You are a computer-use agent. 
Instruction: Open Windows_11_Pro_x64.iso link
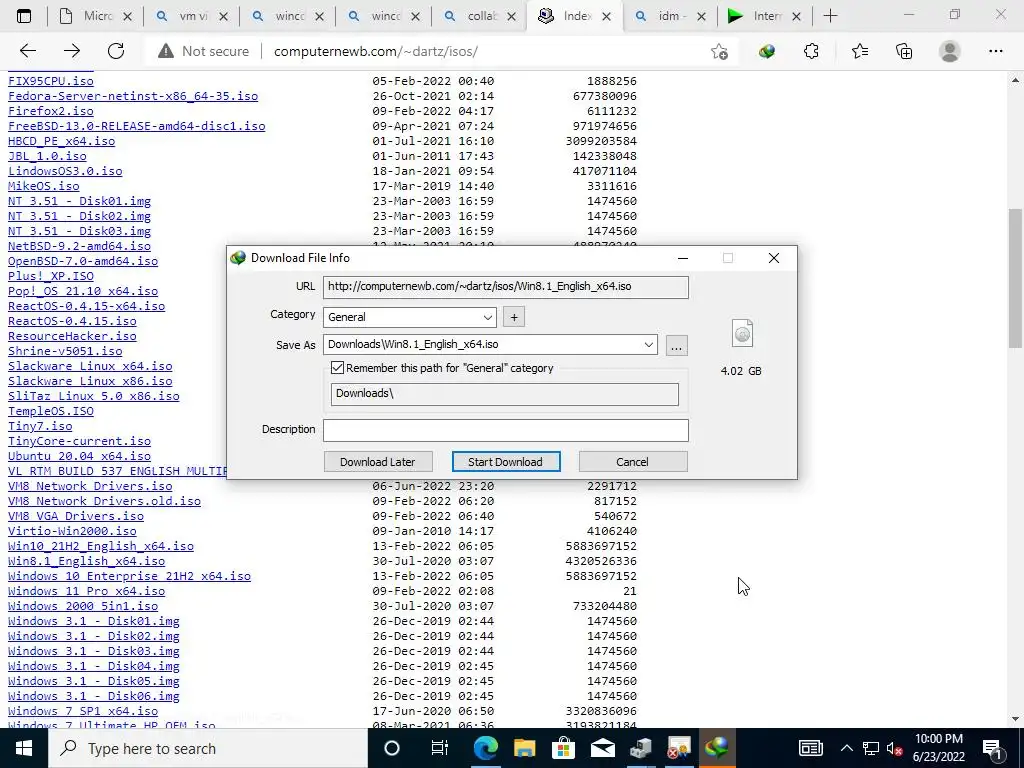pos(86,591)
